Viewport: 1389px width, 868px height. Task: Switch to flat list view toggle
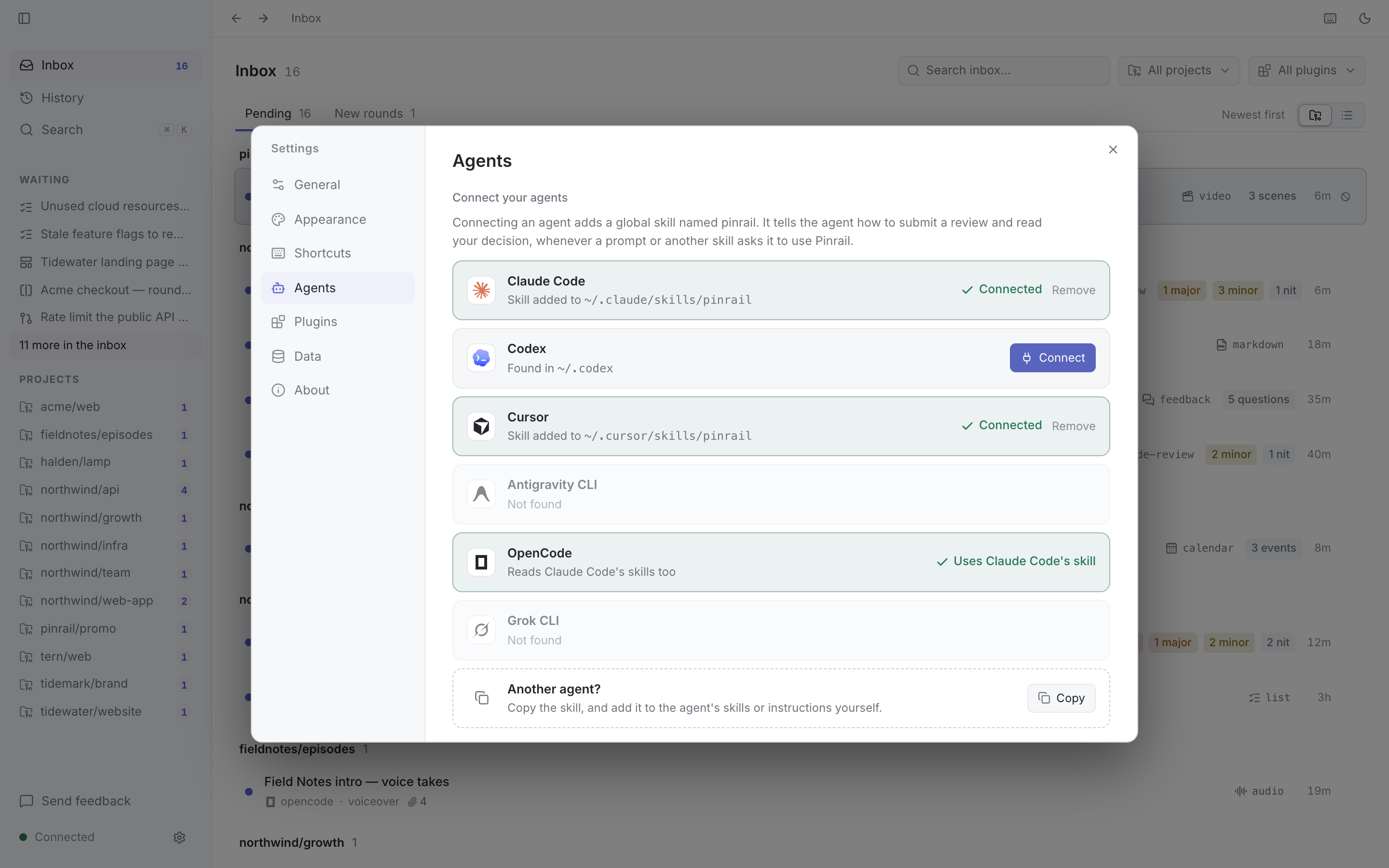click(x=1347, y=115)
